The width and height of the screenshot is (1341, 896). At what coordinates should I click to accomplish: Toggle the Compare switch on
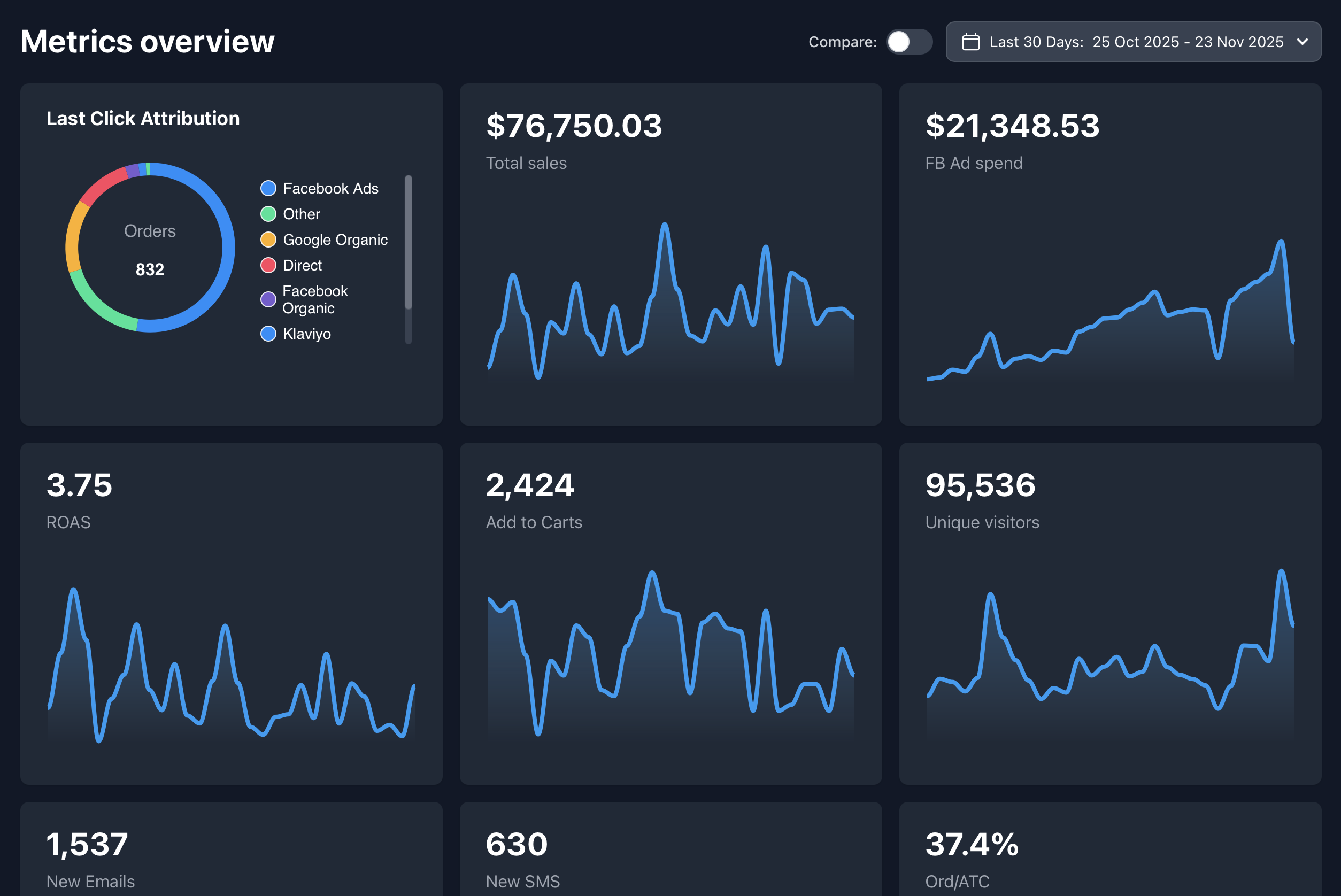(x=908, y=42)
